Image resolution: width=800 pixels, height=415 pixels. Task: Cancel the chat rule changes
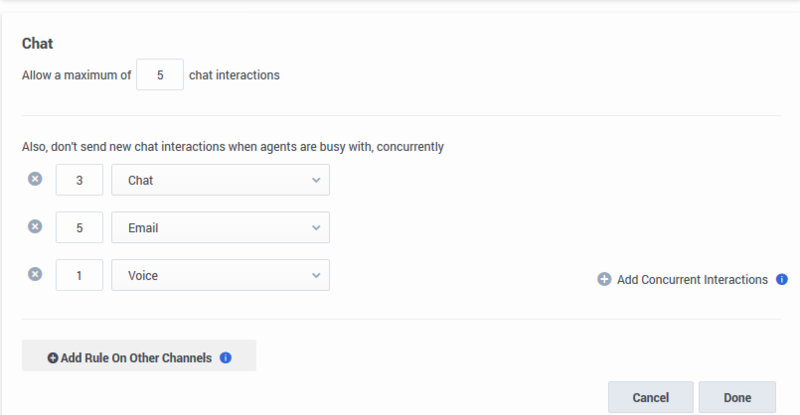point(651,397)
